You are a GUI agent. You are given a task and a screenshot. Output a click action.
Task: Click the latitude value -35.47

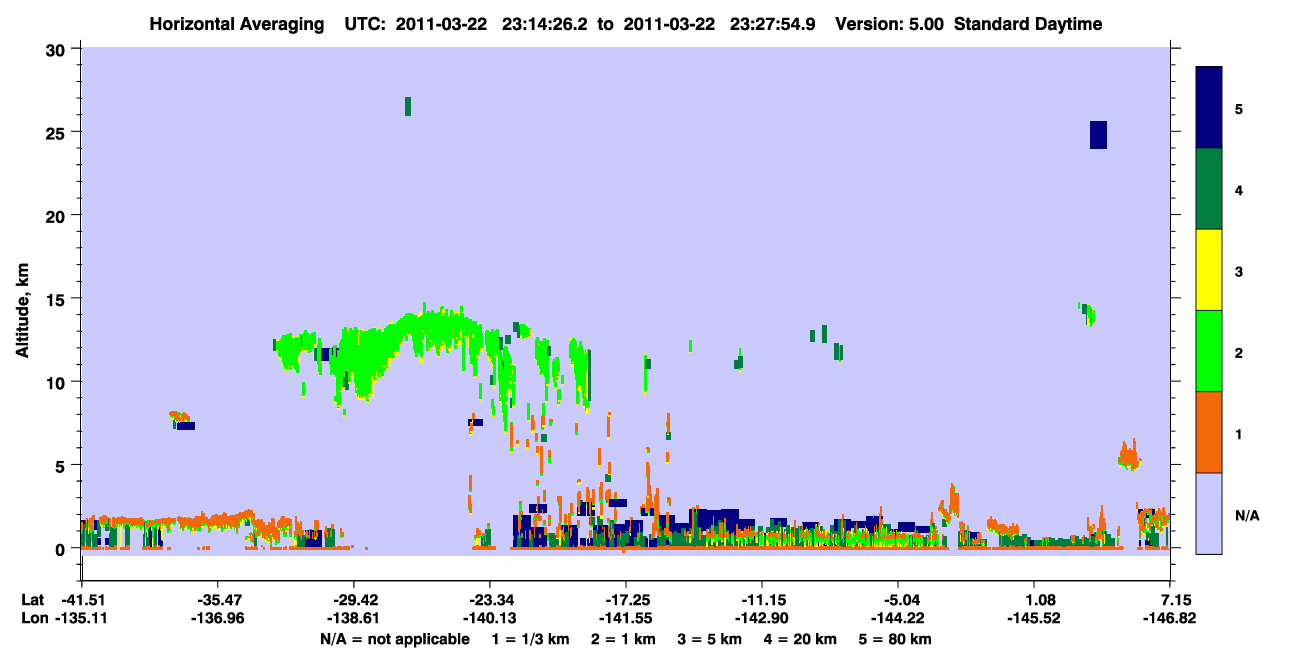218,600
